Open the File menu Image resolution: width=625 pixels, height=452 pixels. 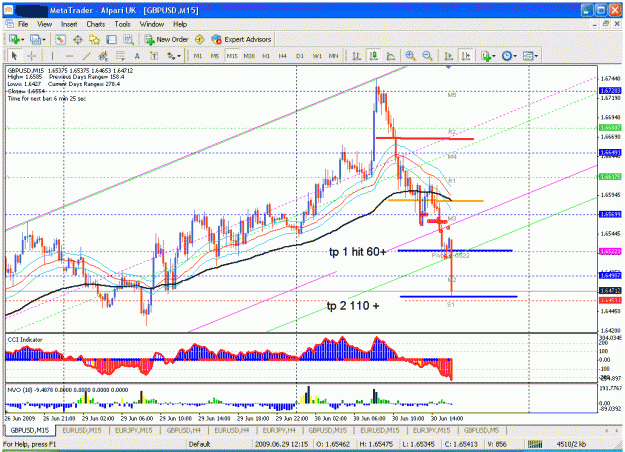[x=23, y=24]
